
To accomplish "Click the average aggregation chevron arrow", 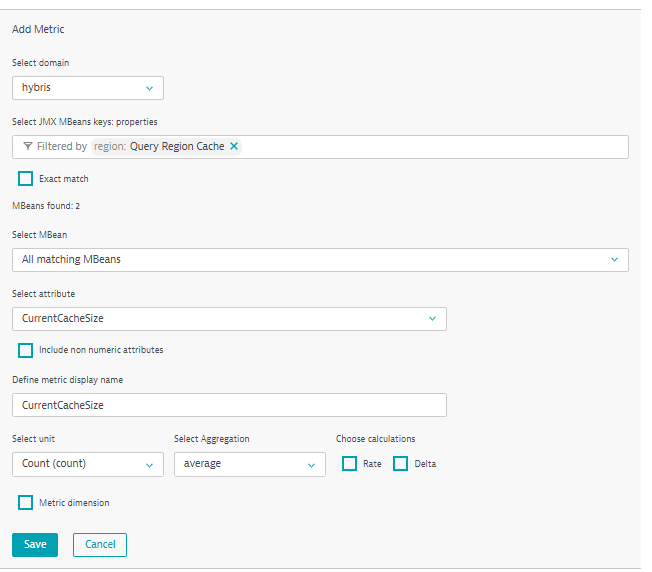I will pyautogui.click(x=311, y=465).
